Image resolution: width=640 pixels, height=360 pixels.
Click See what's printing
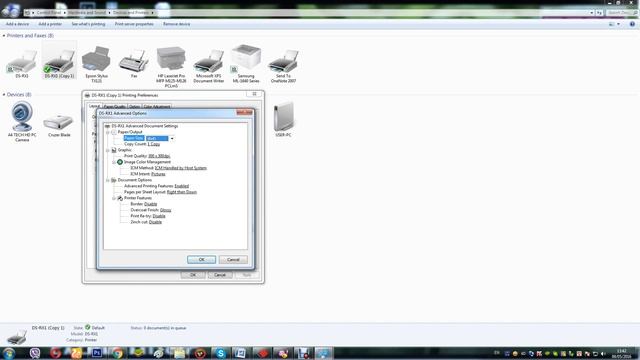(88, 24)
